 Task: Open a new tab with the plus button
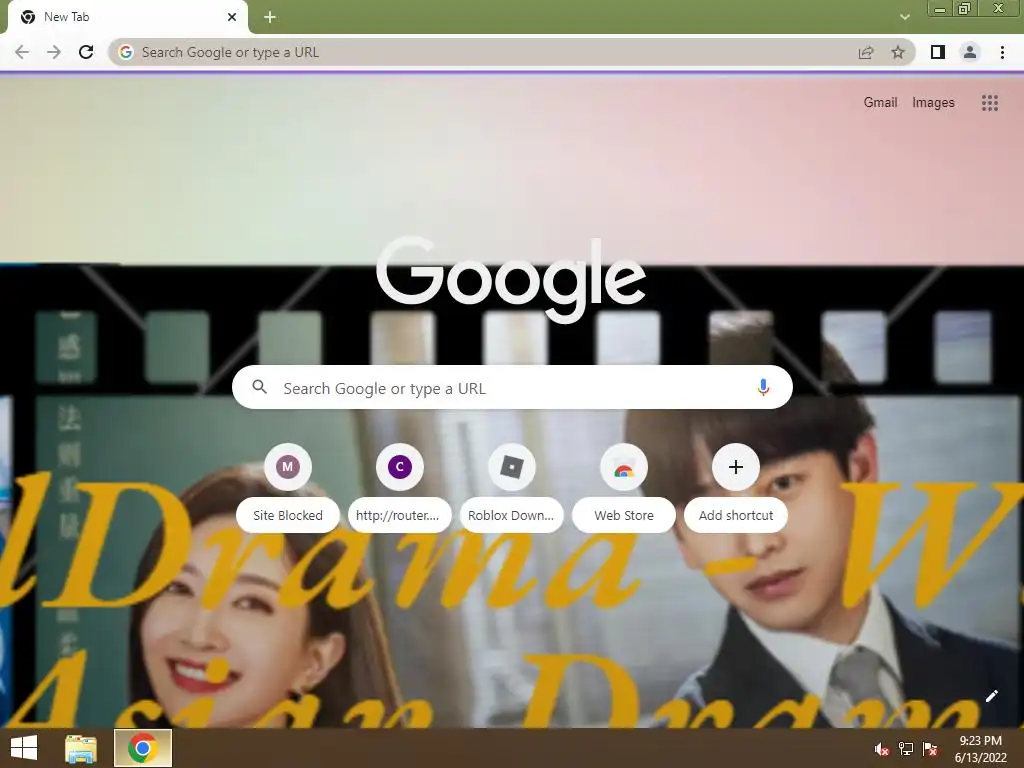point(270,17)
